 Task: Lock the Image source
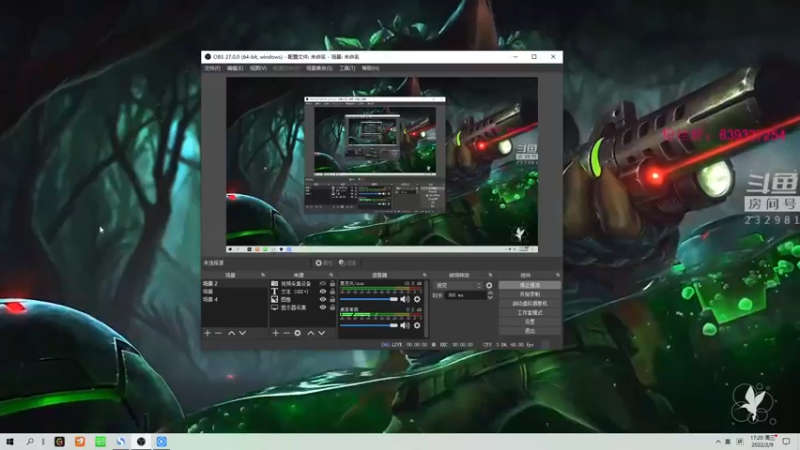[332, 299]
